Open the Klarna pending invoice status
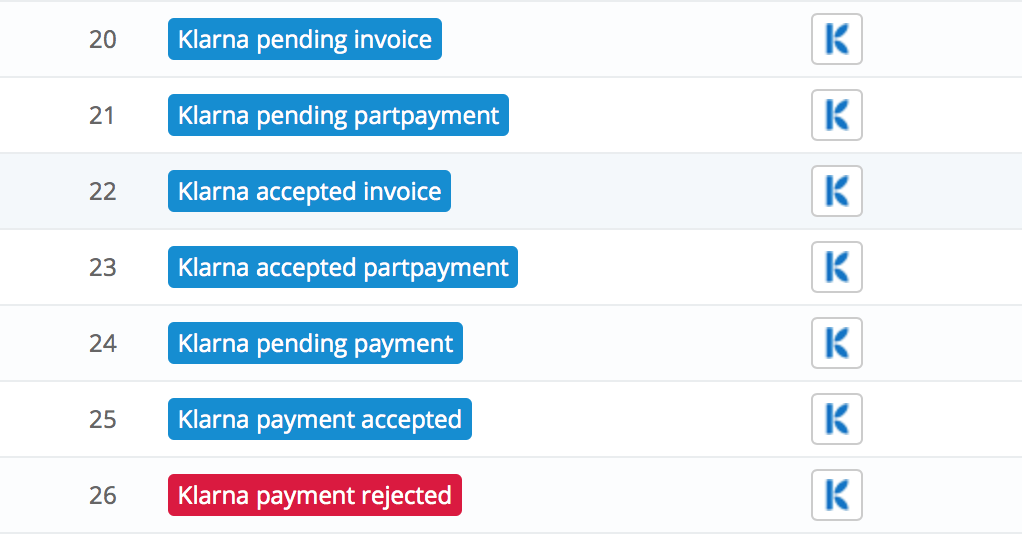The height and width of the screenshot is (536, 1022). tap(305, 39)
